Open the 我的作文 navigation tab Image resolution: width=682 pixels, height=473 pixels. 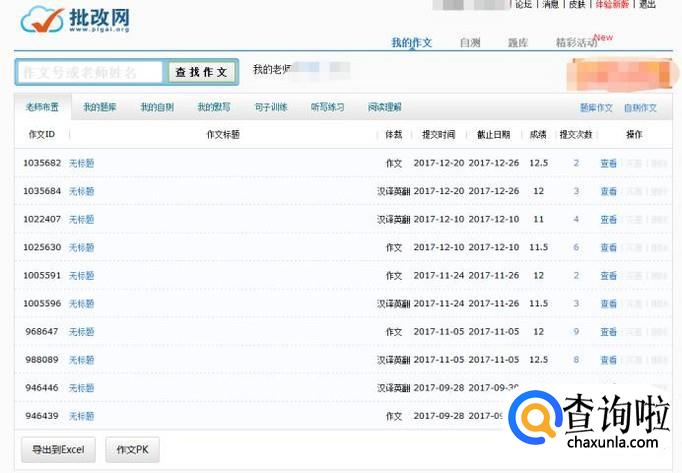click(411, 43)
